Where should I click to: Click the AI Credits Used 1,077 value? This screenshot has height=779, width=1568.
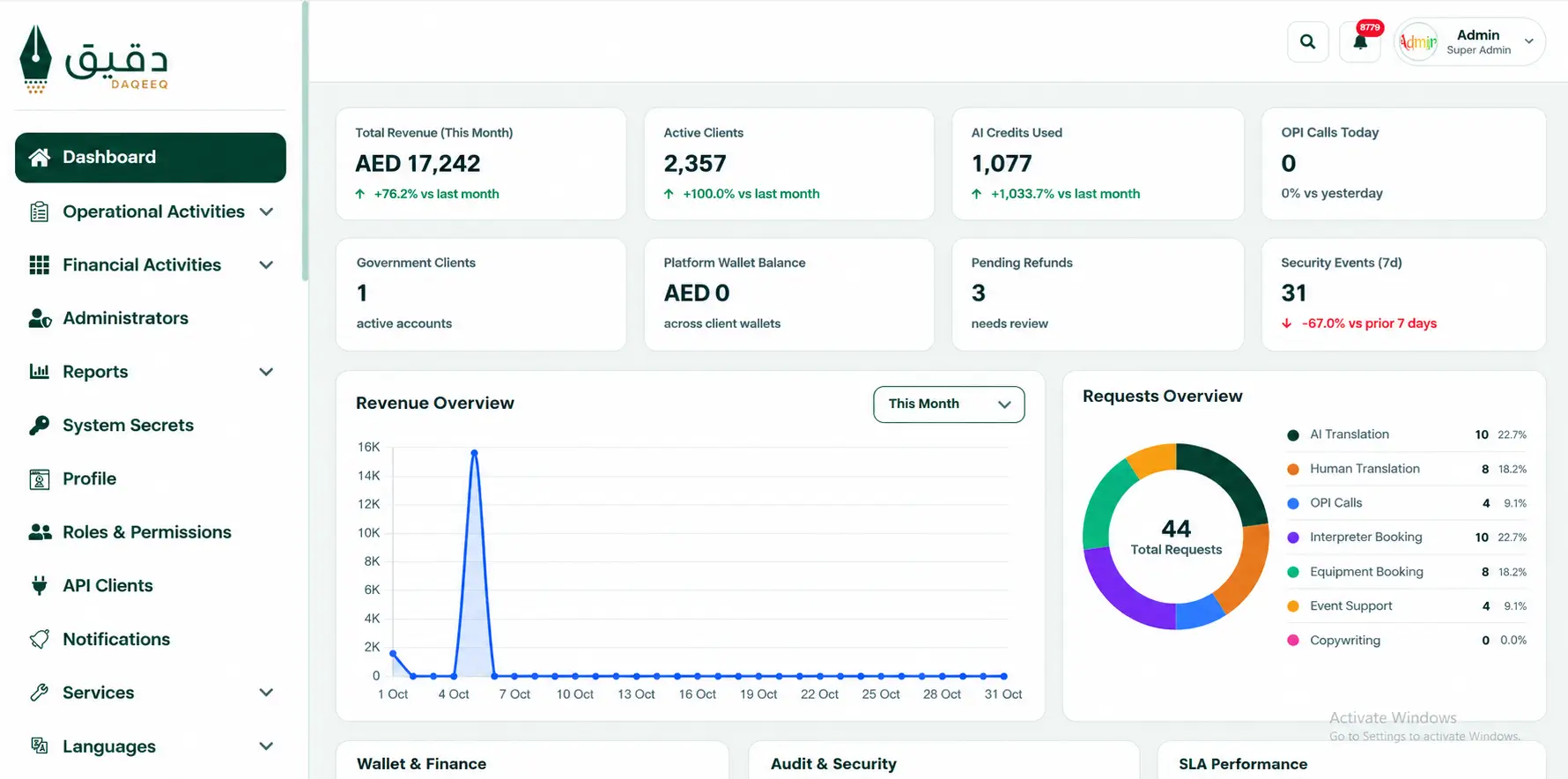click(1002, 164)
